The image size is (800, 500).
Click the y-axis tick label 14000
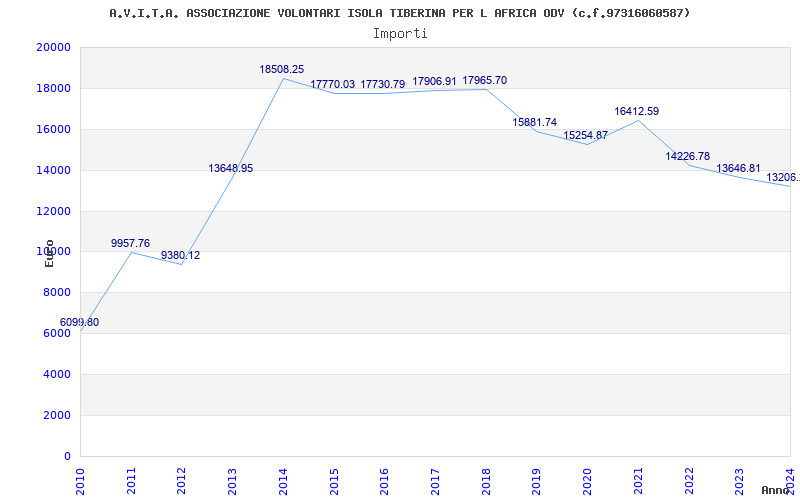54,170
